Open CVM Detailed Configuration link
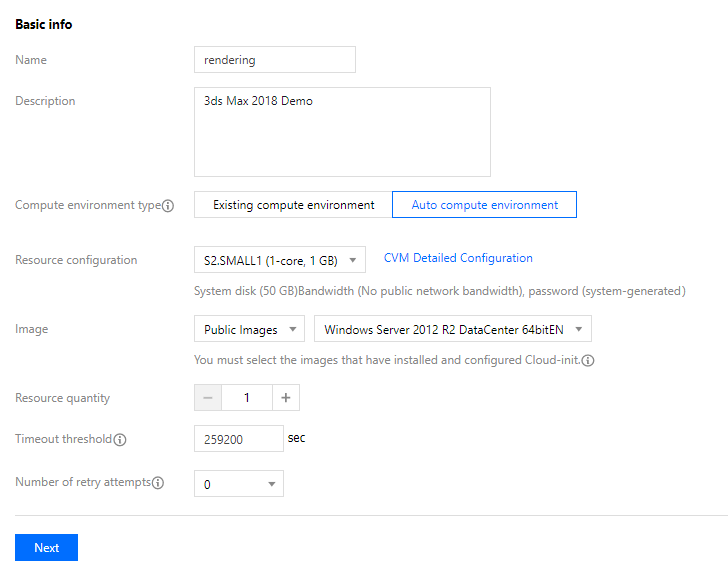 [458, 258]
